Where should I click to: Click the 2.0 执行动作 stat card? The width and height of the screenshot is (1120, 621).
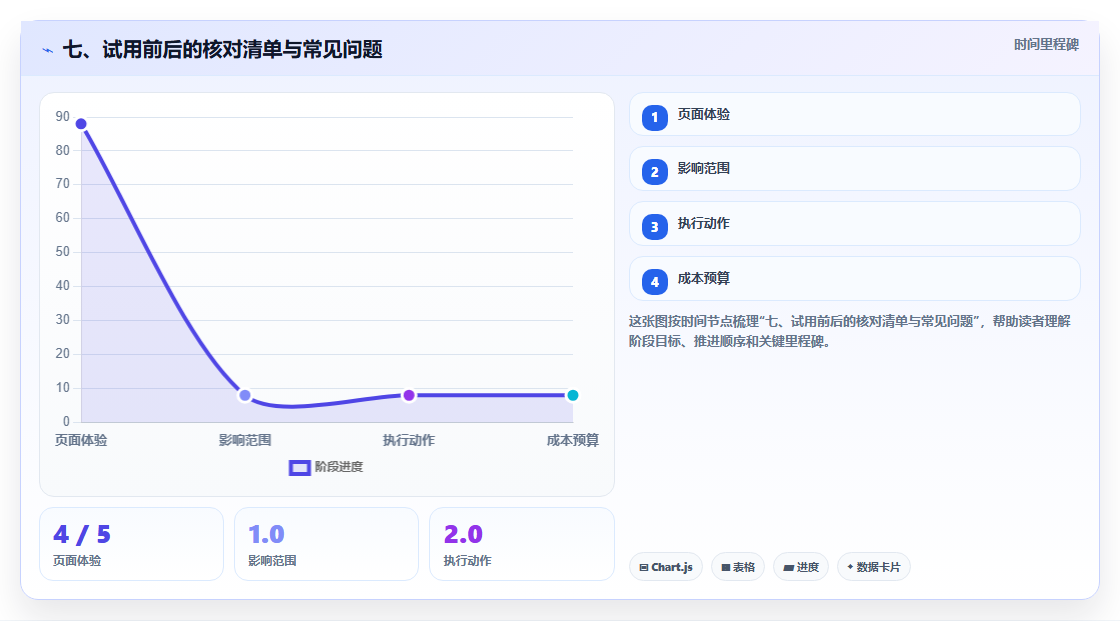(521, 544)
